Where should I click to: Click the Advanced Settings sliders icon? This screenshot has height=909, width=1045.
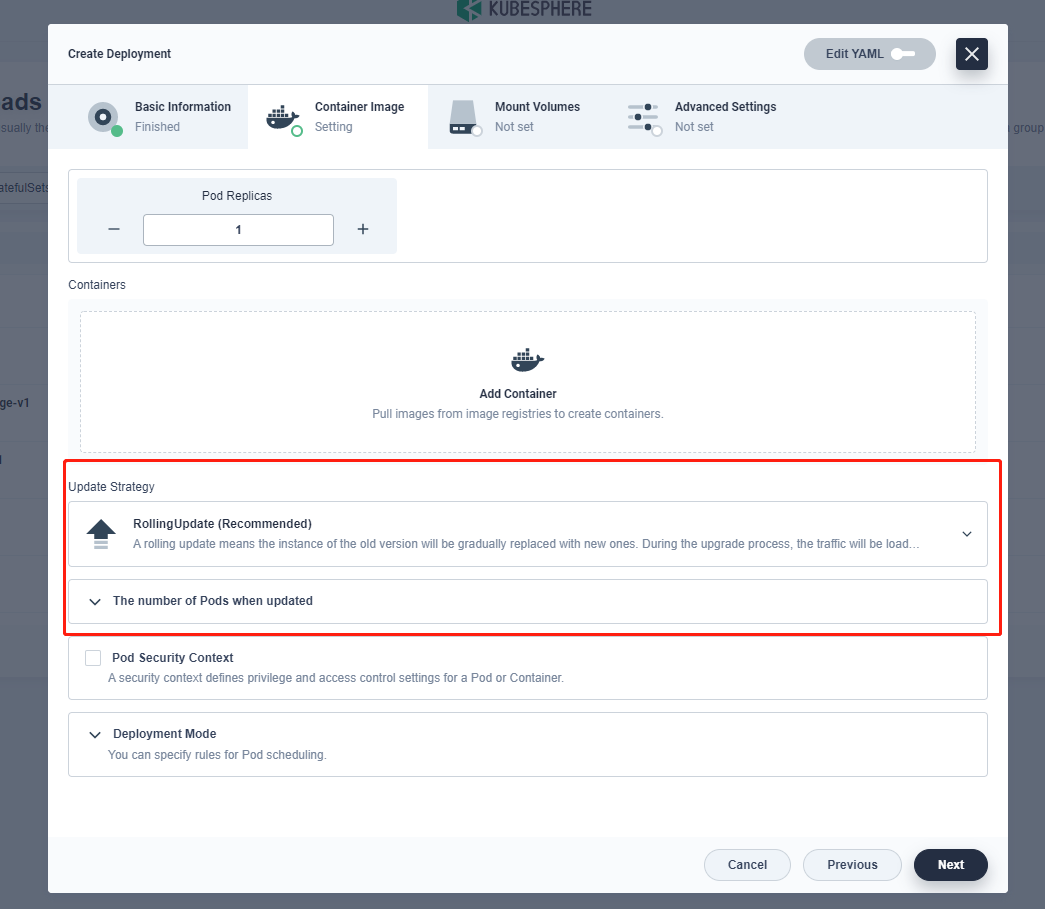pyautogui.click(x=643, y=117)
